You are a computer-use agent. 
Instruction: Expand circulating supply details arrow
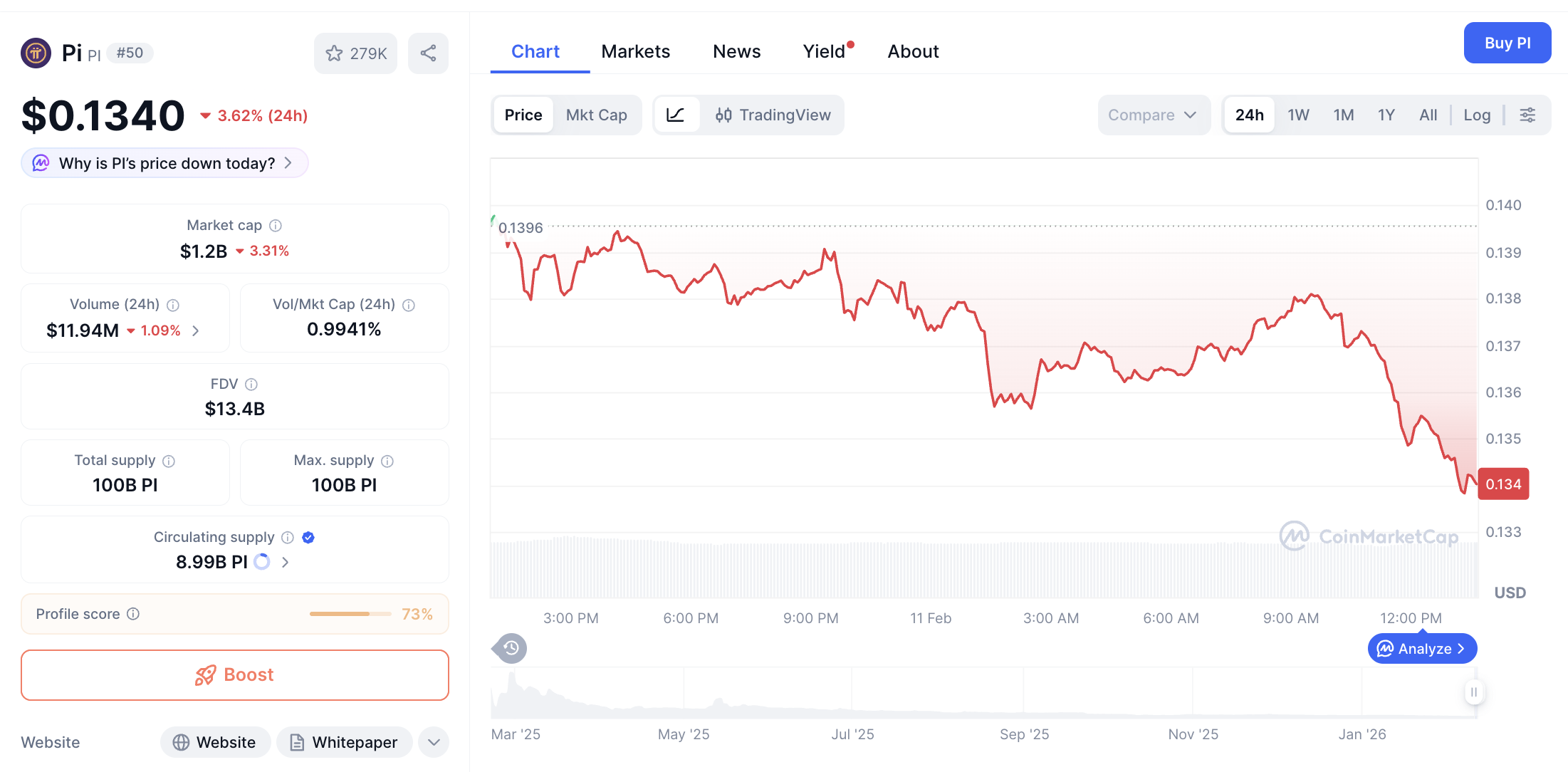[285, 562]
